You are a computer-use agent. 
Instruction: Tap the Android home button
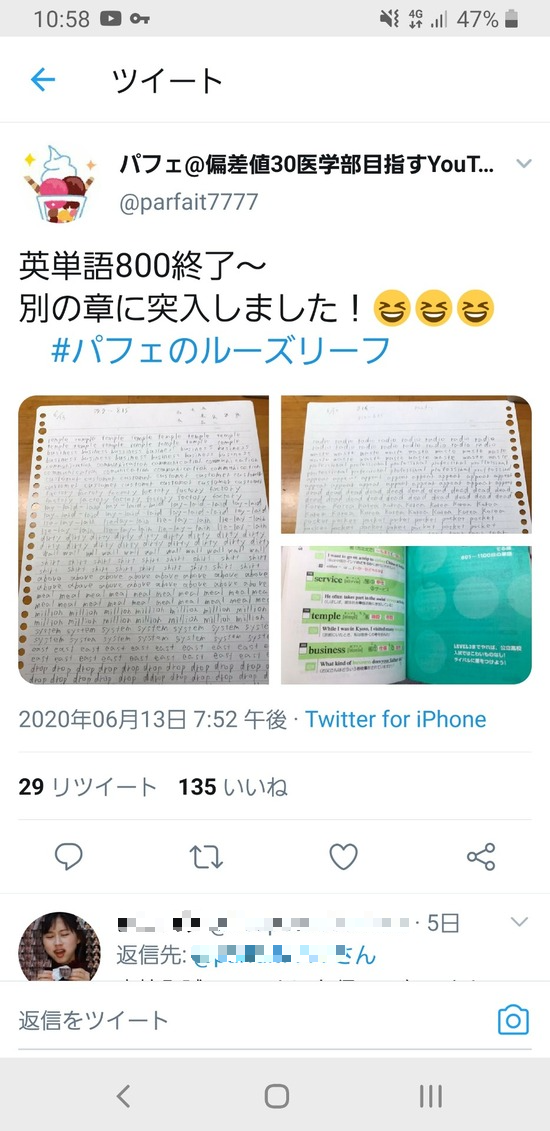pyautogui.click(x=276, y=1096)
